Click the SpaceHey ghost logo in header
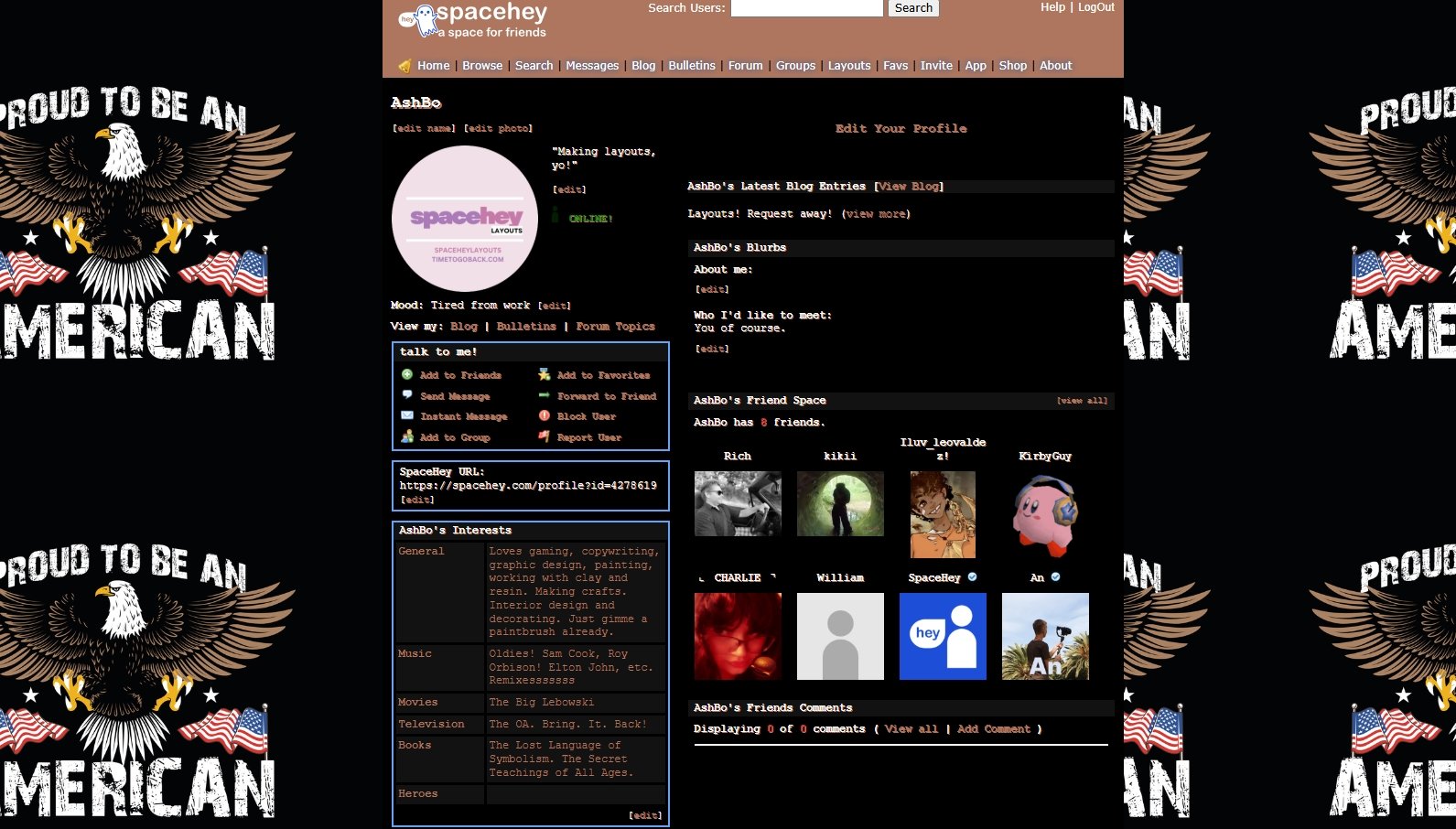This screenshot has height=829, width=1456. (x=421, y=20)
